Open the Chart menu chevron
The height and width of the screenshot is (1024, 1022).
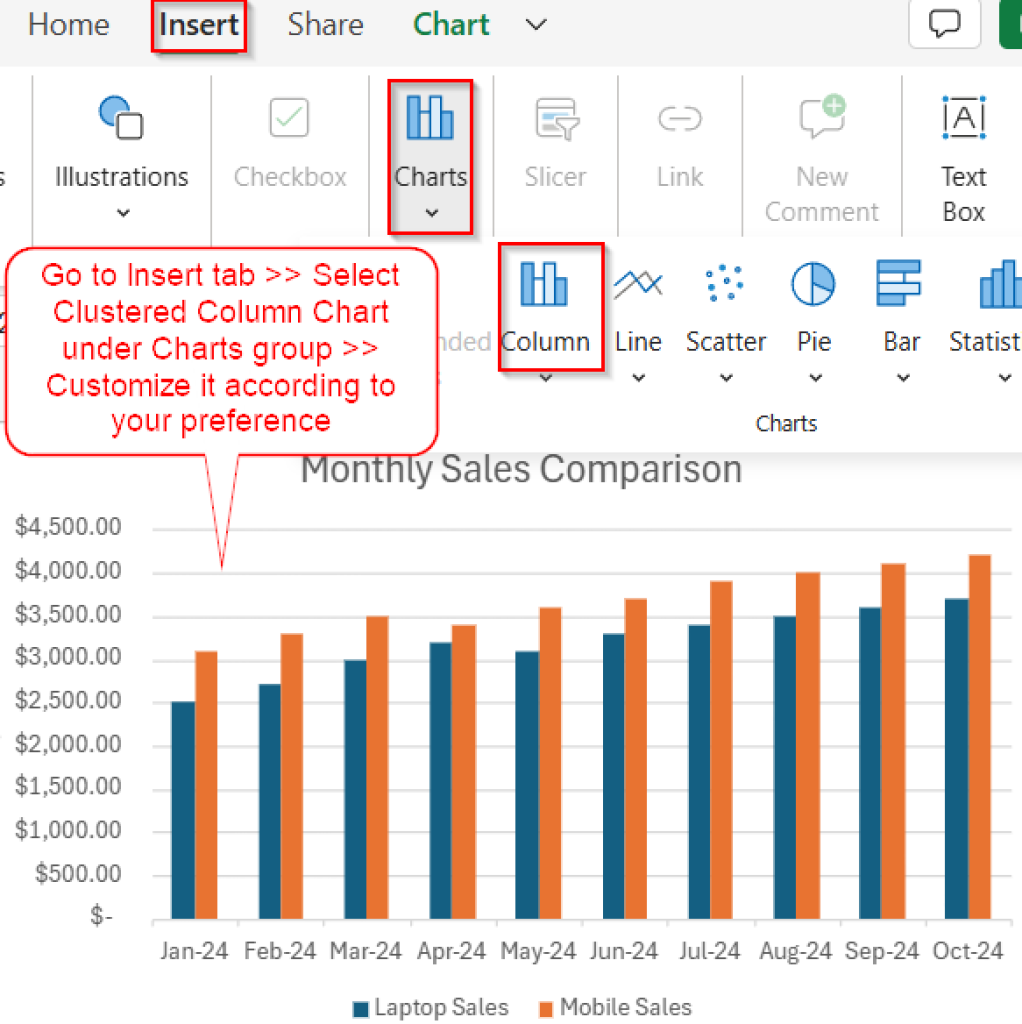coord(535,25)
